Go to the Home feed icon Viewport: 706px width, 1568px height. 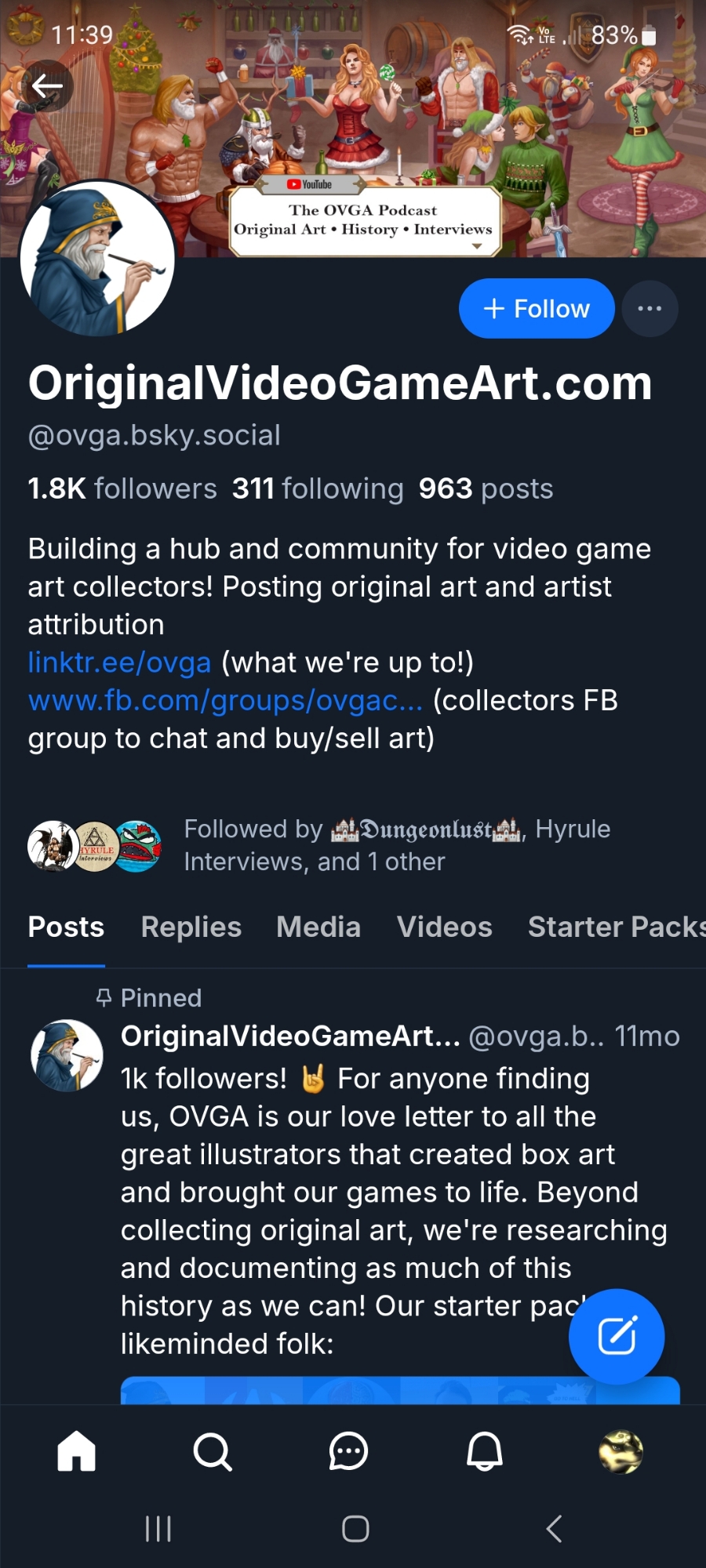coord(77,1451)
